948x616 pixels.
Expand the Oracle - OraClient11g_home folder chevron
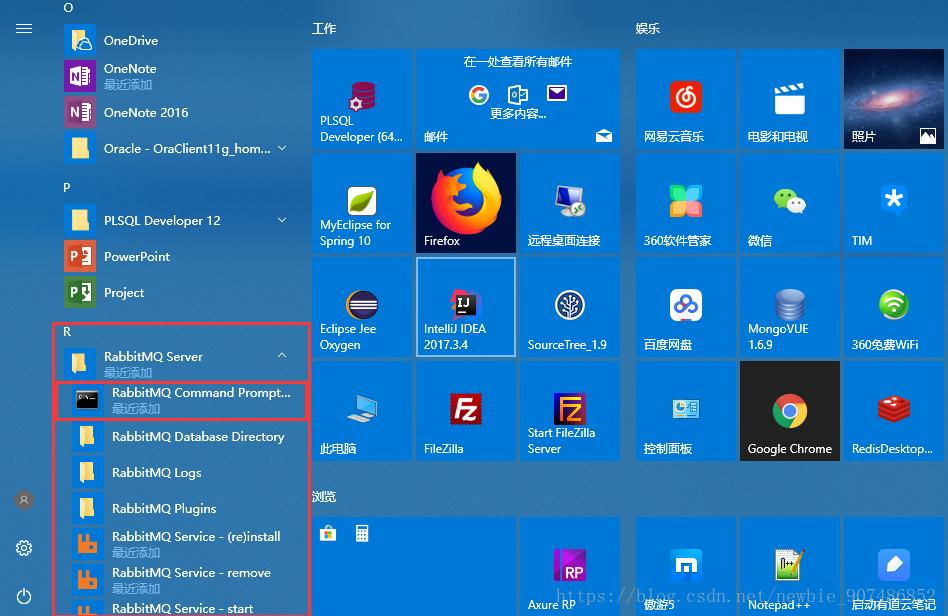click(282, 148)
